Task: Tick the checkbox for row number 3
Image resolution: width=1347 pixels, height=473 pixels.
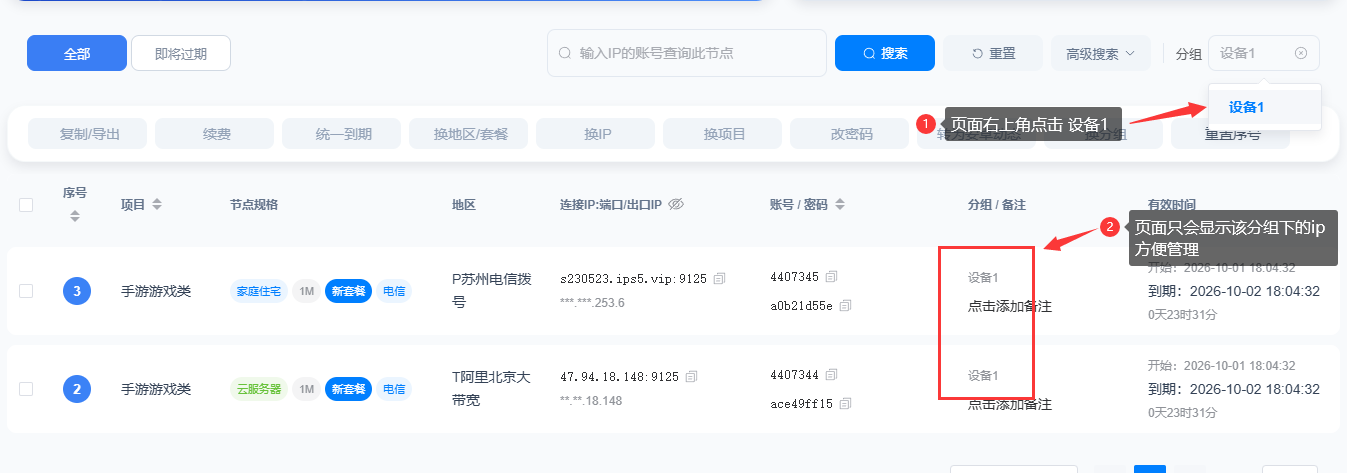Action: (26, 291)
